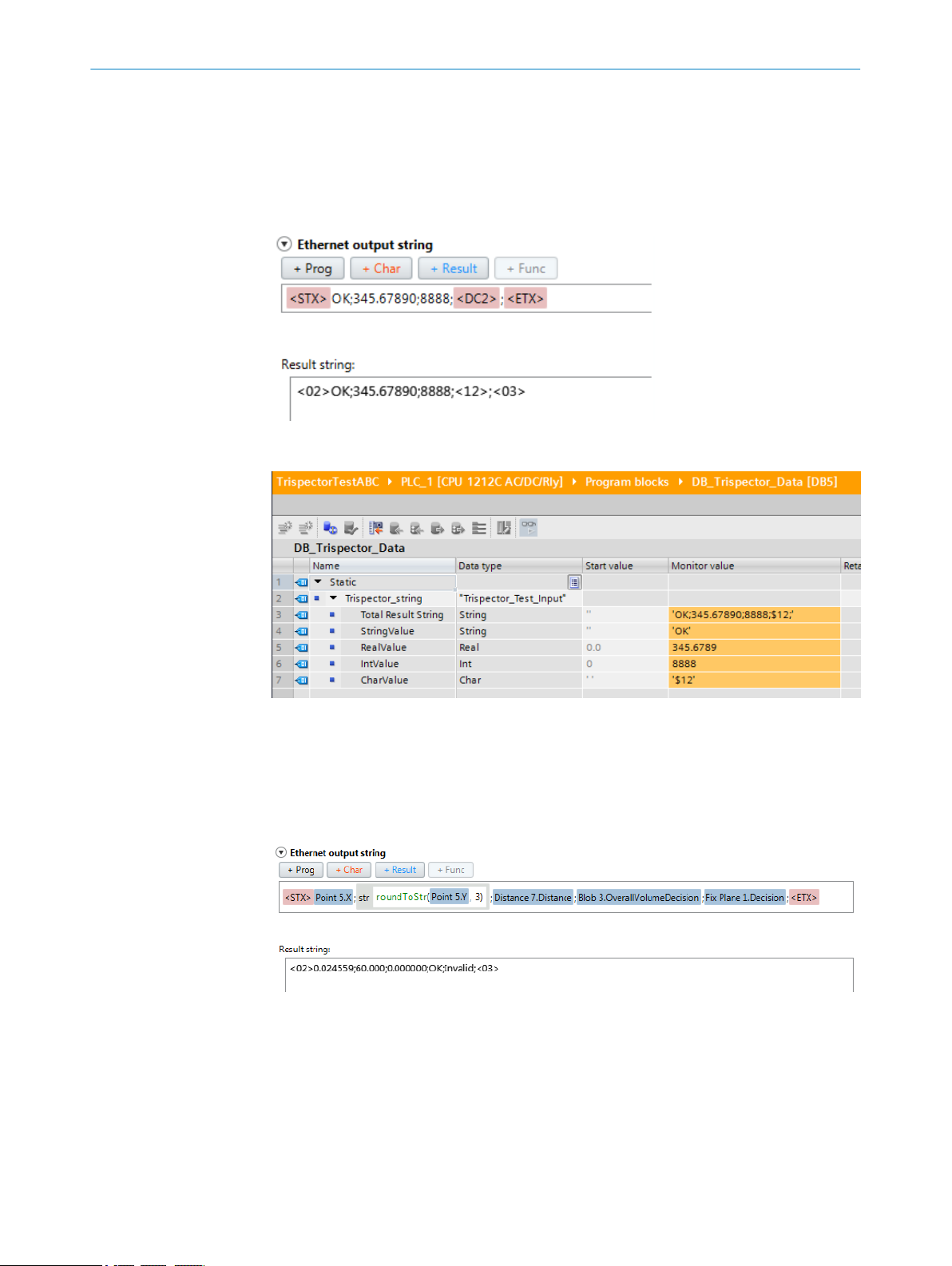952x1266 pixels.
Task: Click the tag icon in RealValue row
Action: [x=302, y=648]
